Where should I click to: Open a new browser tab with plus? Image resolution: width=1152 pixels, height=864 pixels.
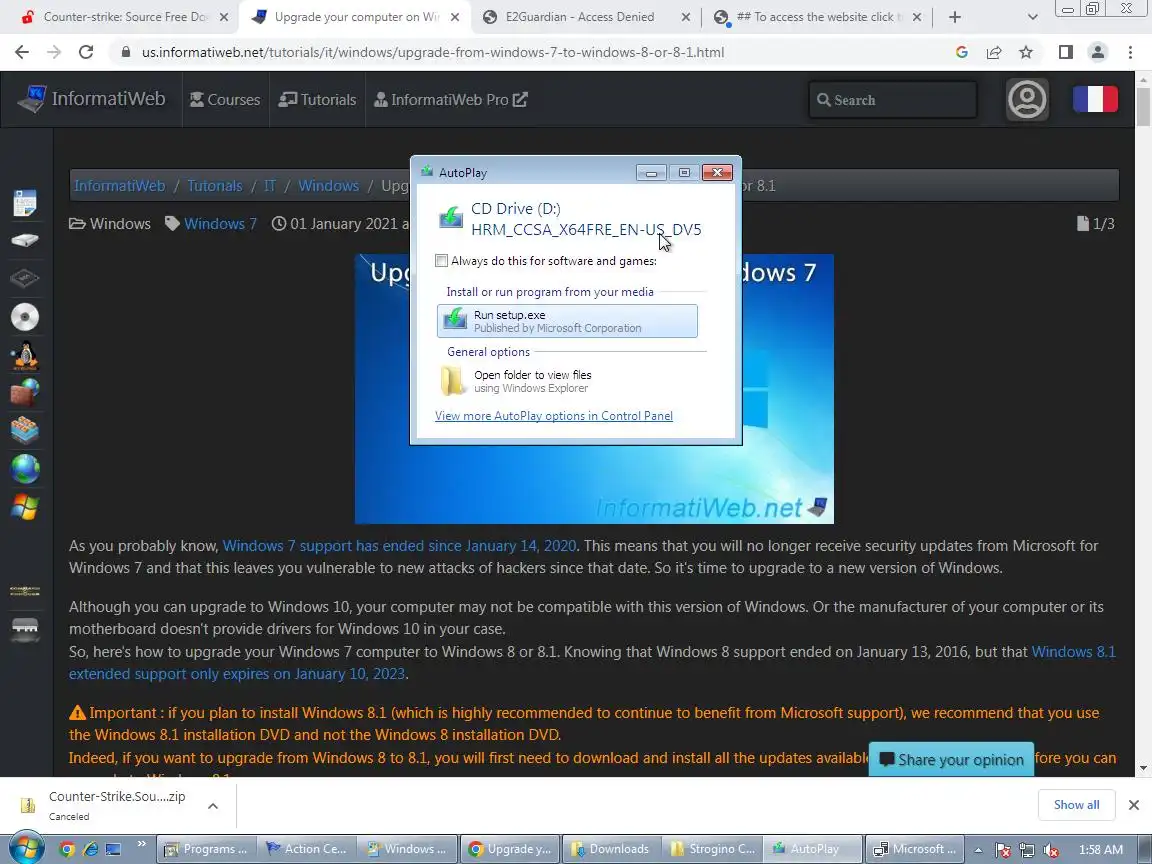pos(954,17)
